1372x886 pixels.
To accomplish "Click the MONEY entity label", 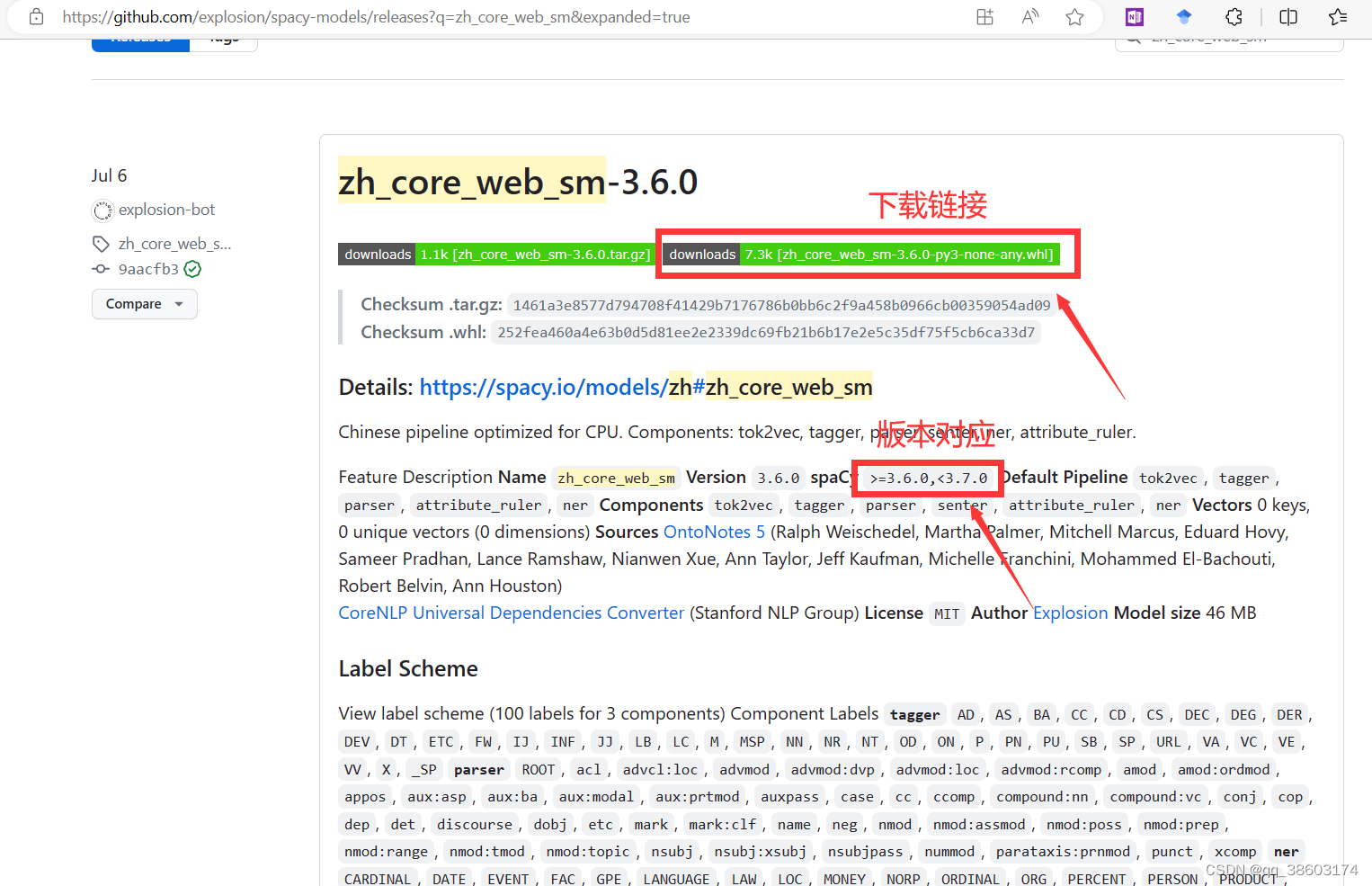I will [x=844, y=879].
